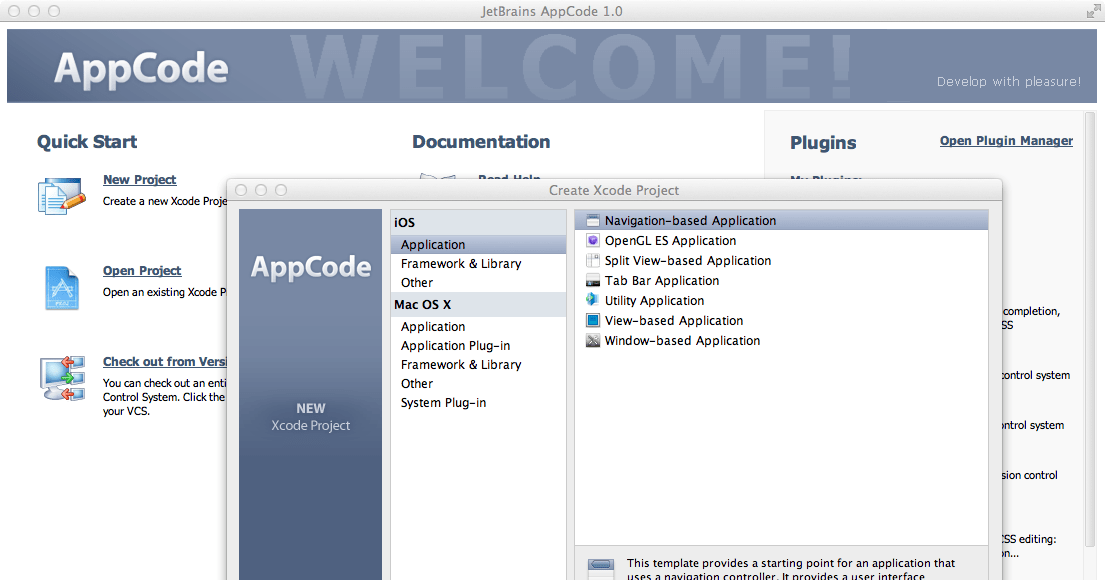Image resolution: width=1105 pixels, height=580 pixels.
Task: Click the Check out from Version Control link
Action: (164, 361)
